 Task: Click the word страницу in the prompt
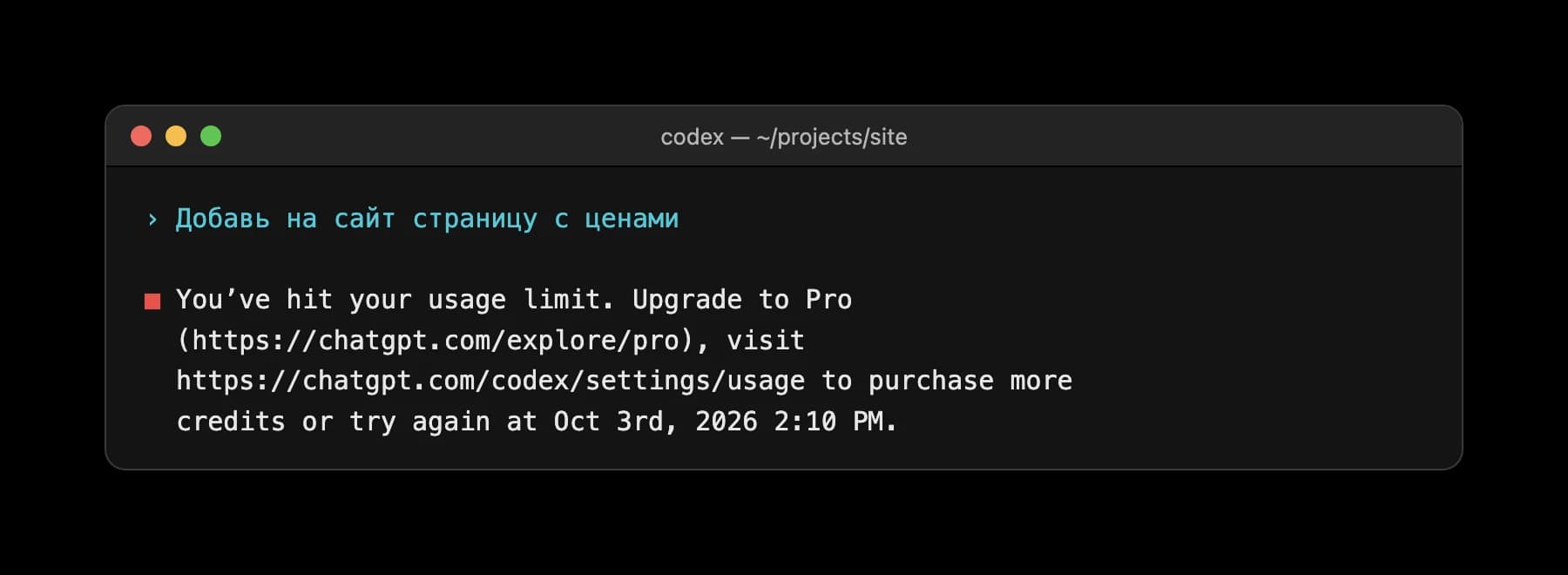(475, 219)
